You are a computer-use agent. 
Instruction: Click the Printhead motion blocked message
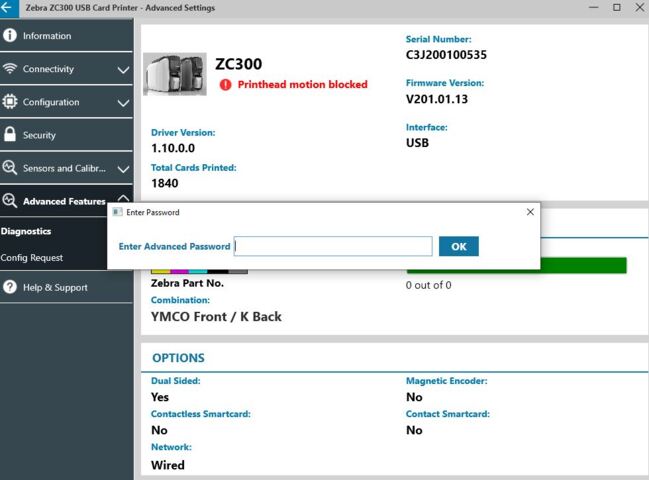pos(303,84)
